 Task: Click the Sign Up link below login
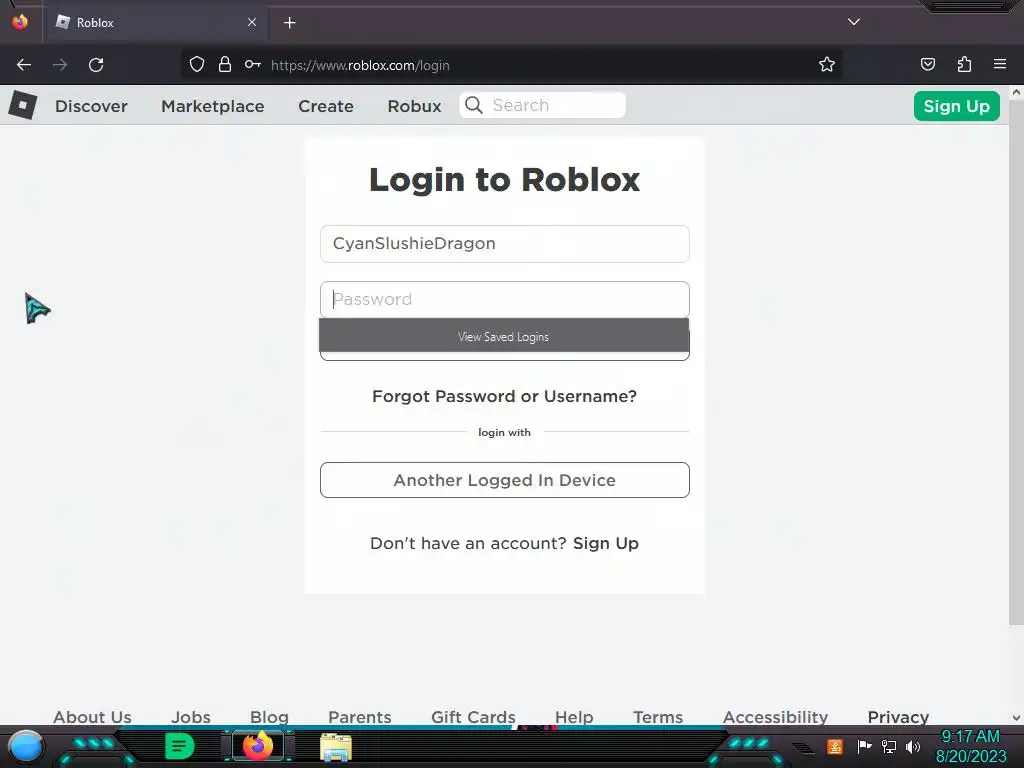point(605,543)
